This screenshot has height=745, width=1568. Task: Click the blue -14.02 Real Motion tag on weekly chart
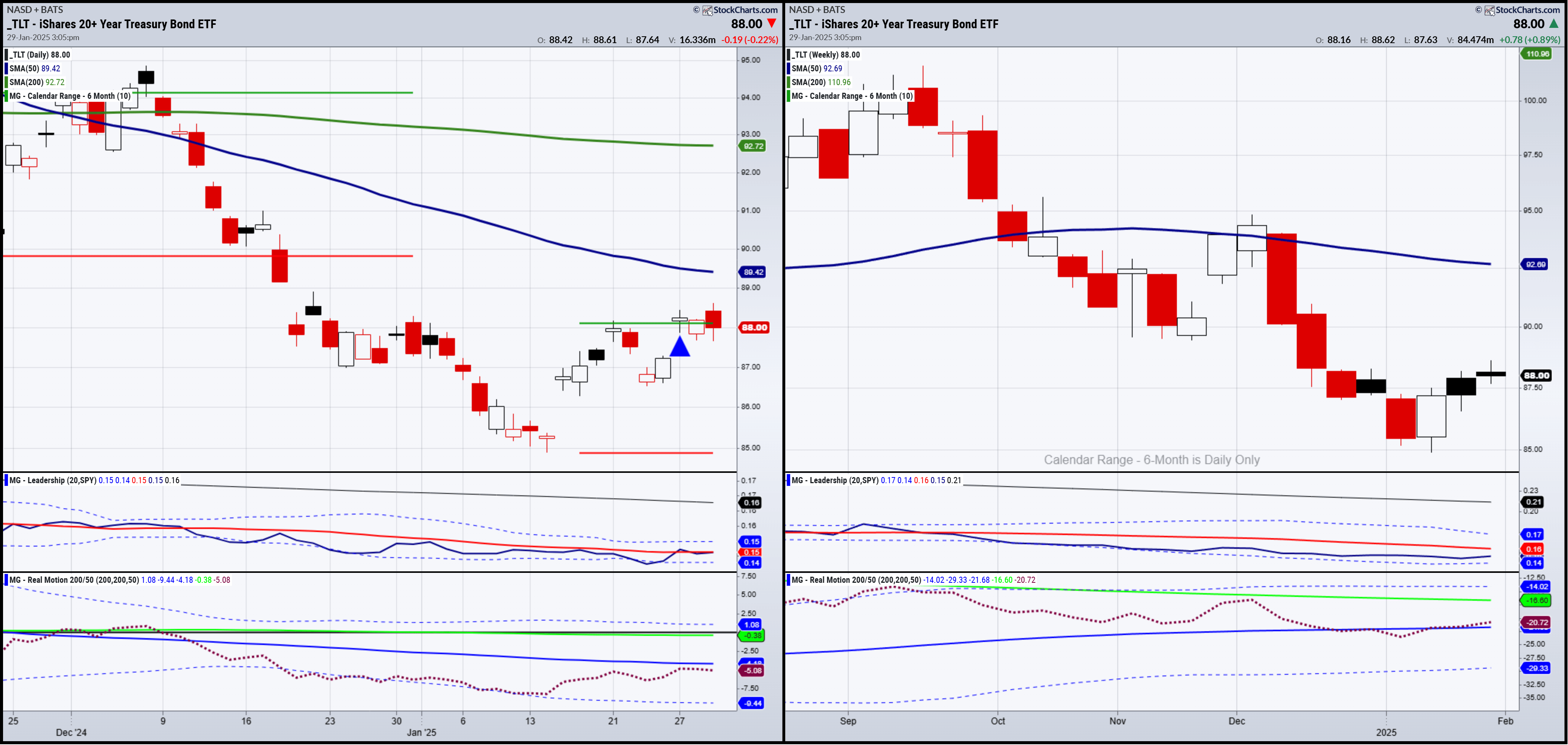[x=1536, y=587]
